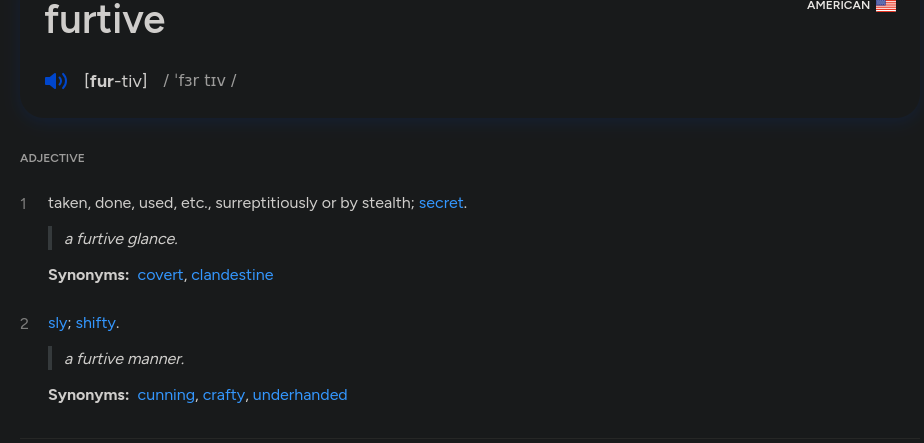Click definition number 1 marker

tap(24, 204)
